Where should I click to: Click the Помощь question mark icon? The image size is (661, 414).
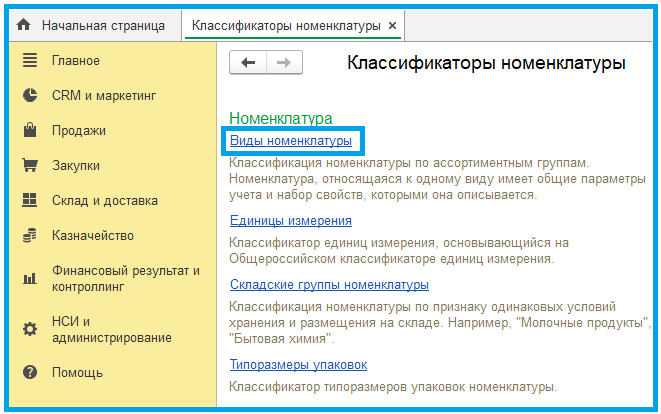coord(29,373)
